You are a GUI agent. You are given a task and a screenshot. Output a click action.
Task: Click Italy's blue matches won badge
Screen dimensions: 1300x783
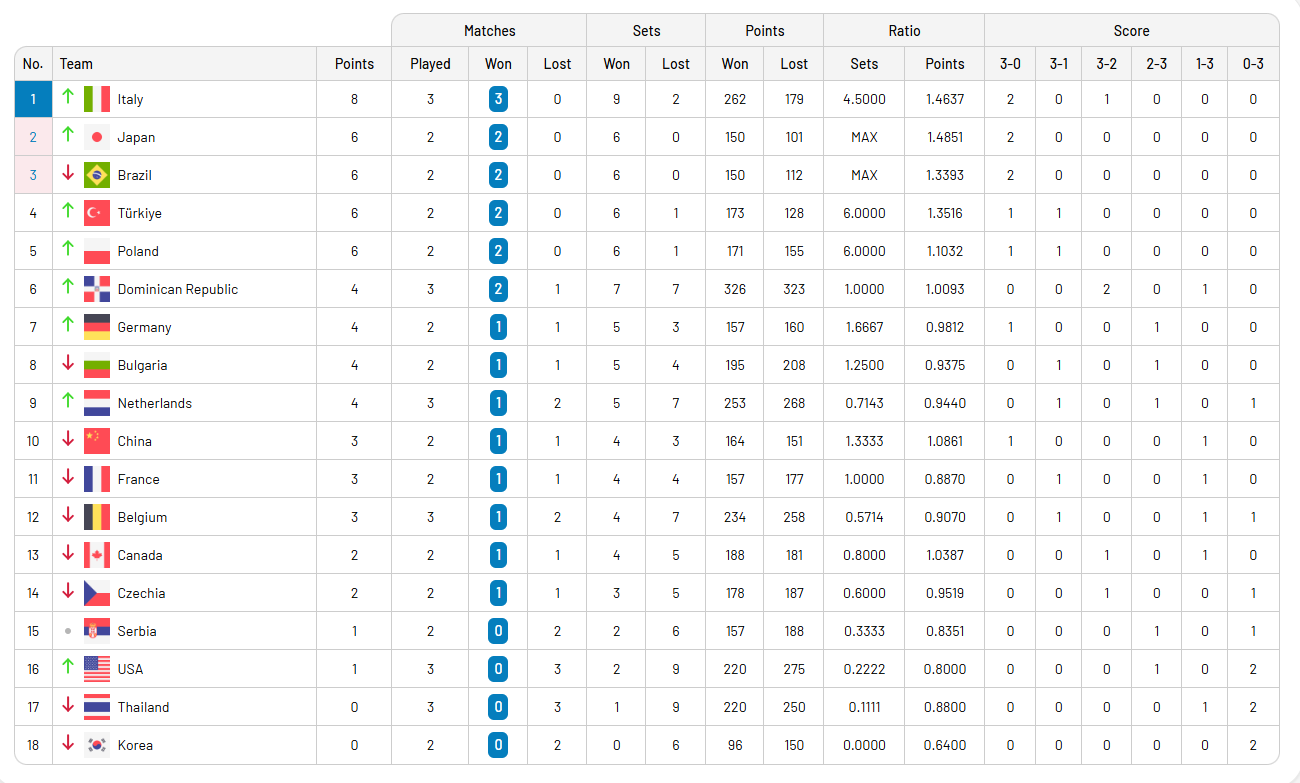(x=498, y=99)
